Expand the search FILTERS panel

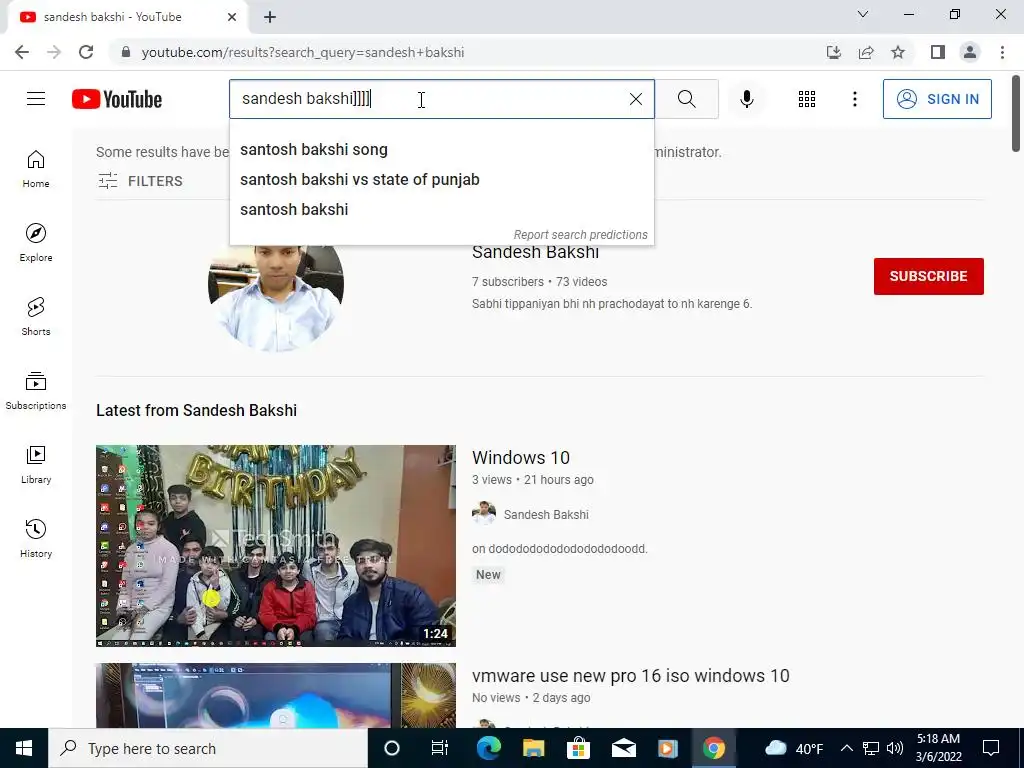(x=140, y=181)
